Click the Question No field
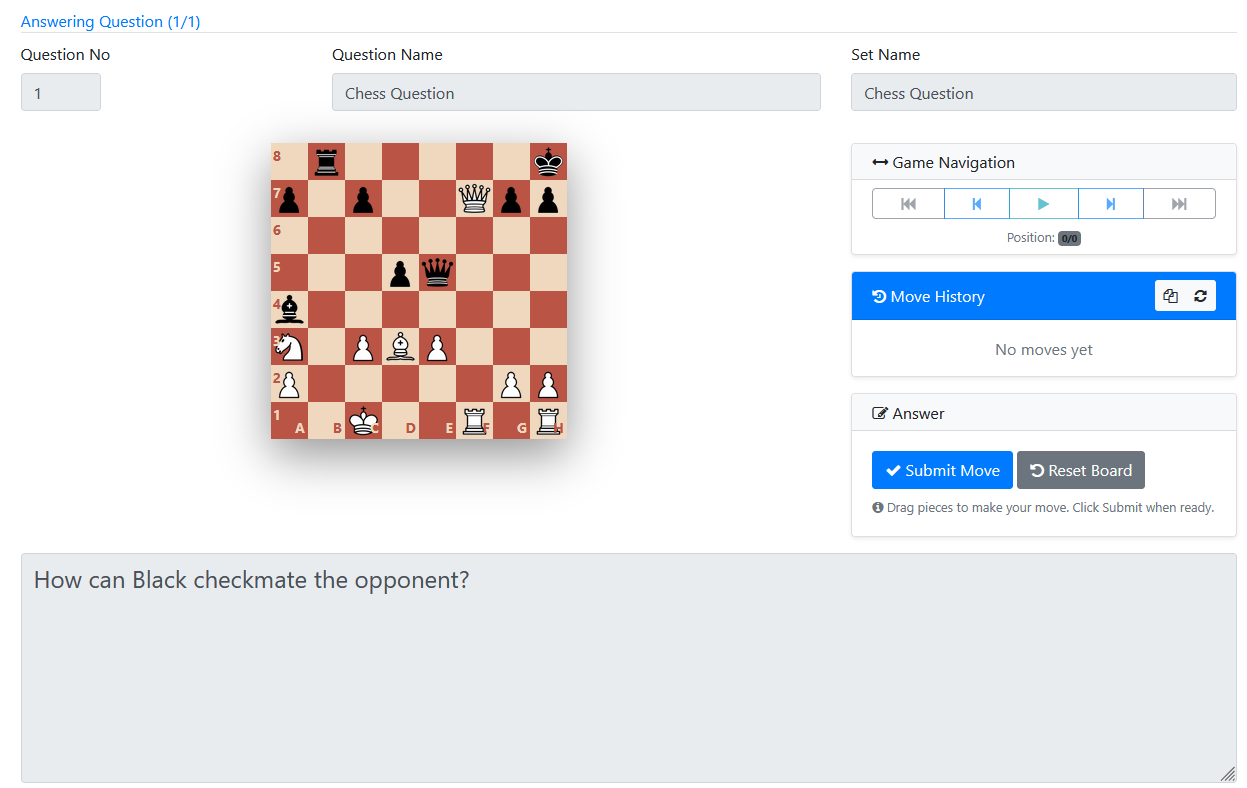 click(x=61, y=92)
